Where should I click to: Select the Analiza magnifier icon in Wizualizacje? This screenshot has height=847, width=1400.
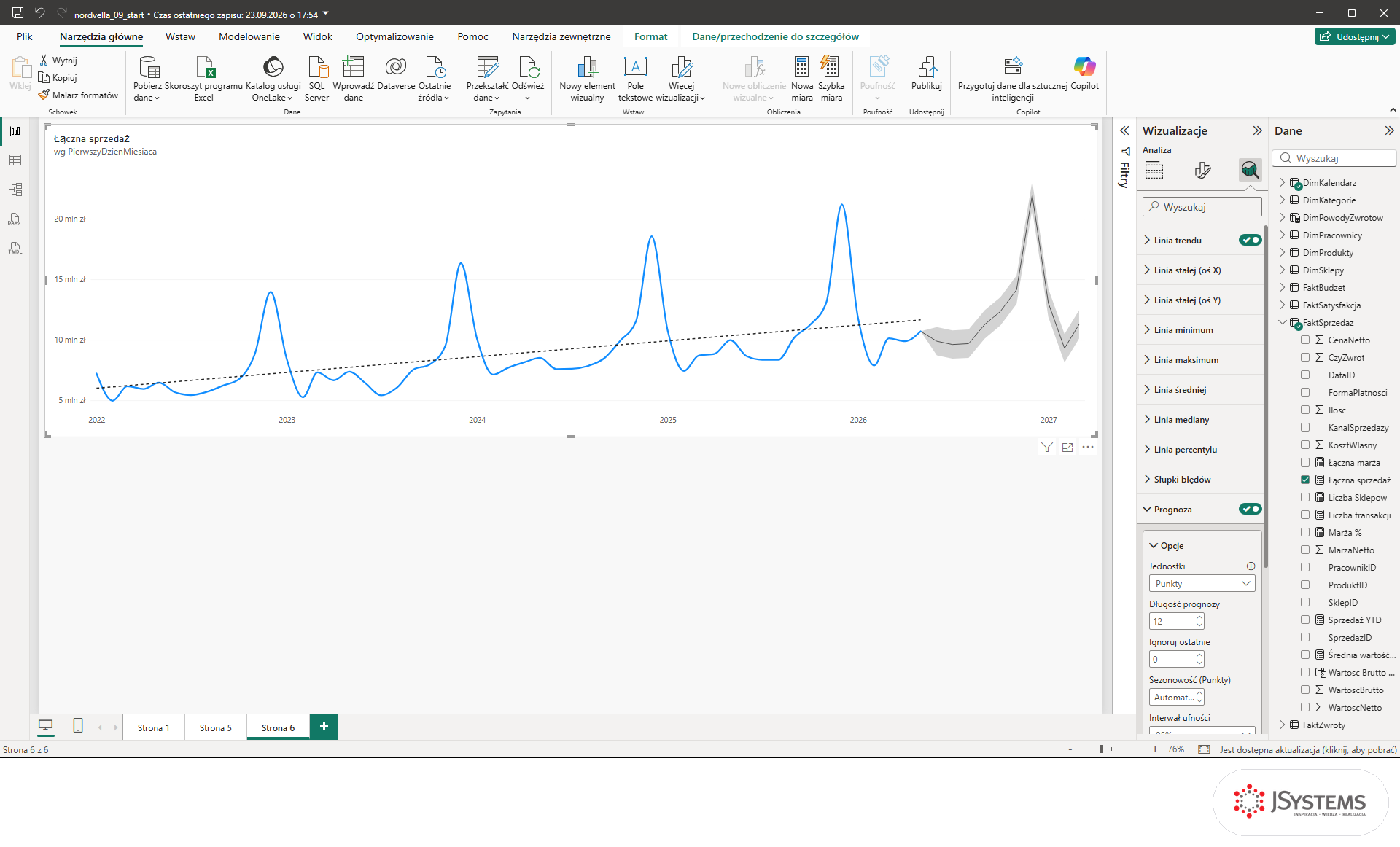click(x=1250, y=170)
